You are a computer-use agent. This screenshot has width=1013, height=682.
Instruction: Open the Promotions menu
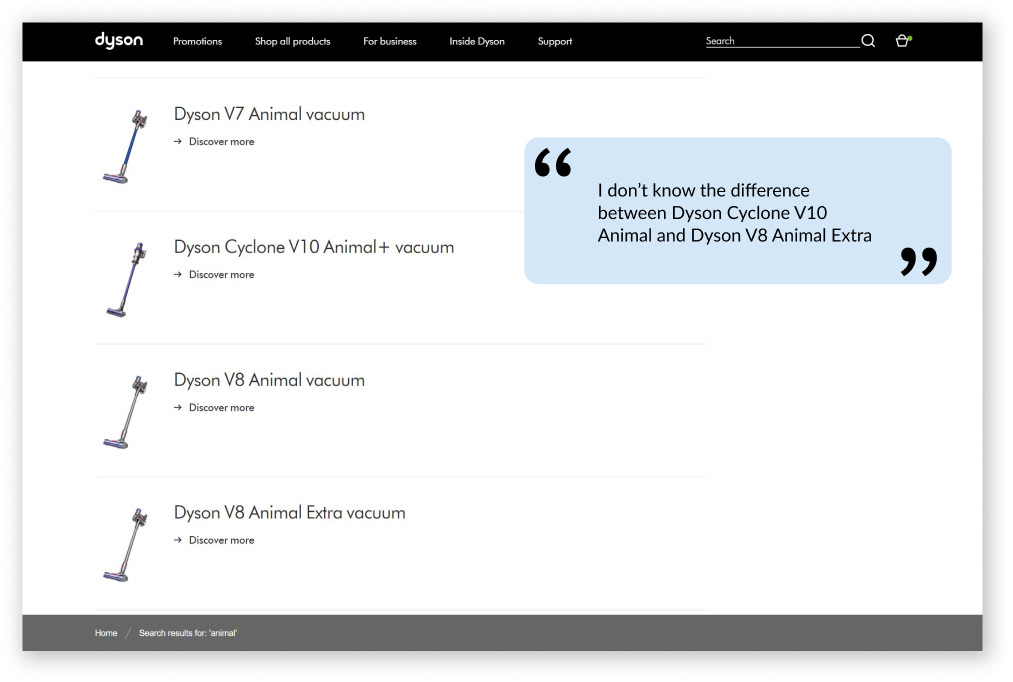(x=198, y=41)
